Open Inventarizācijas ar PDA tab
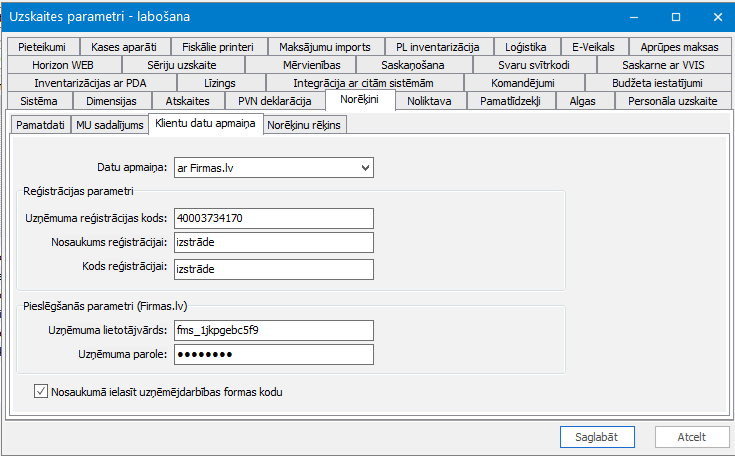 tap(90, 83)
